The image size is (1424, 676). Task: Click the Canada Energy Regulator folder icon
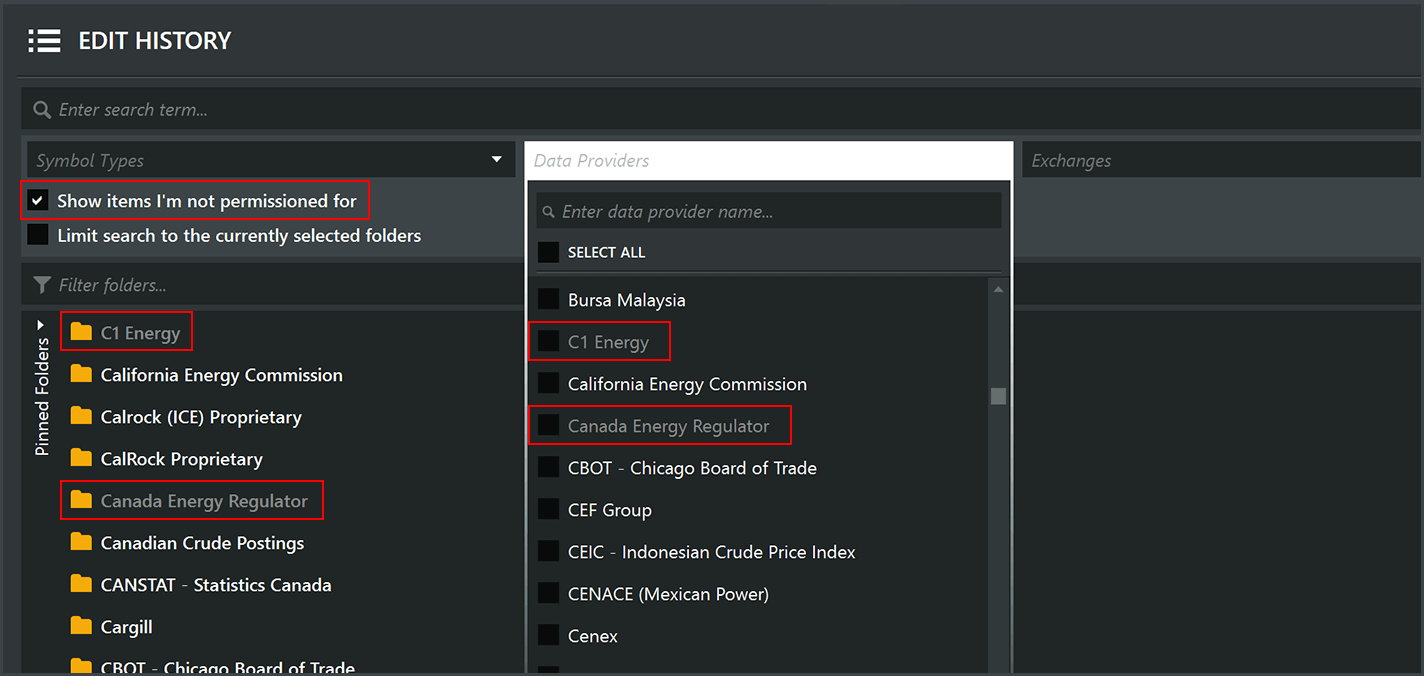[x=81, y=500]
